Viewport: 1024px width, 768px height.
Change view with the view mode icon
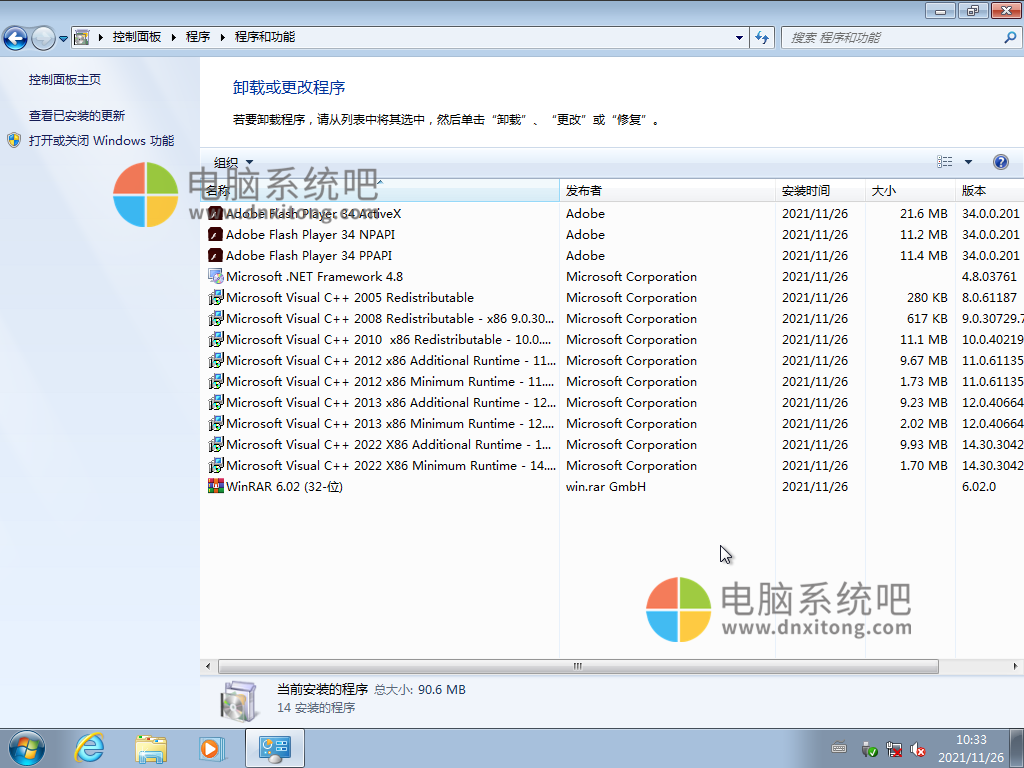[944, 162]
